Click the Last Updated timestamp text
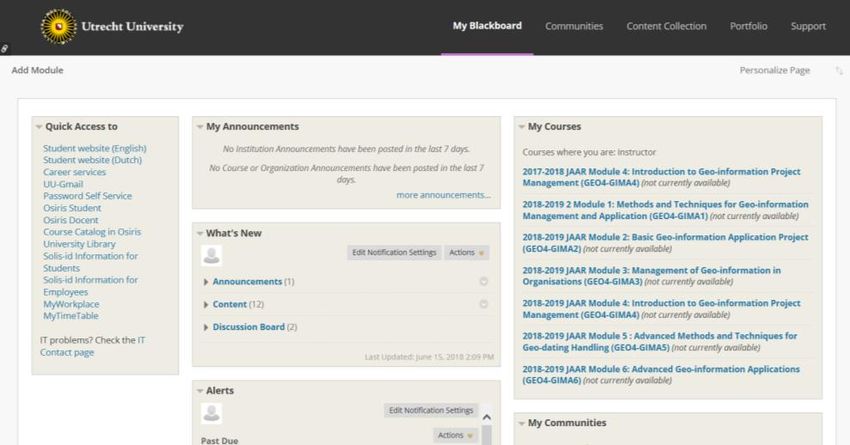 429,357
